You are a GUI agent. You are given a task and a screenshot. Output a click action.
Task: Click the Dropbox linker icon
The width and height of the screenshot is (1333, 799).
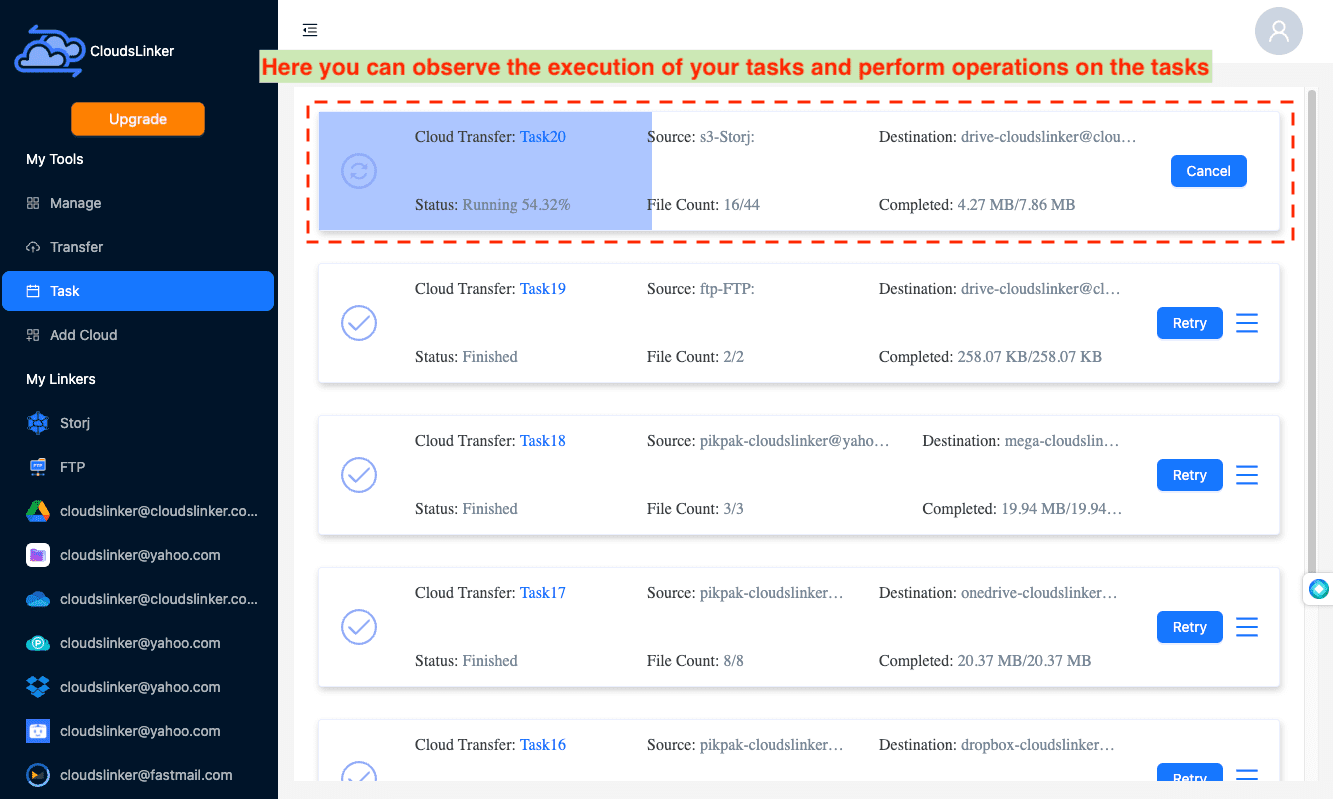(38, 687)
